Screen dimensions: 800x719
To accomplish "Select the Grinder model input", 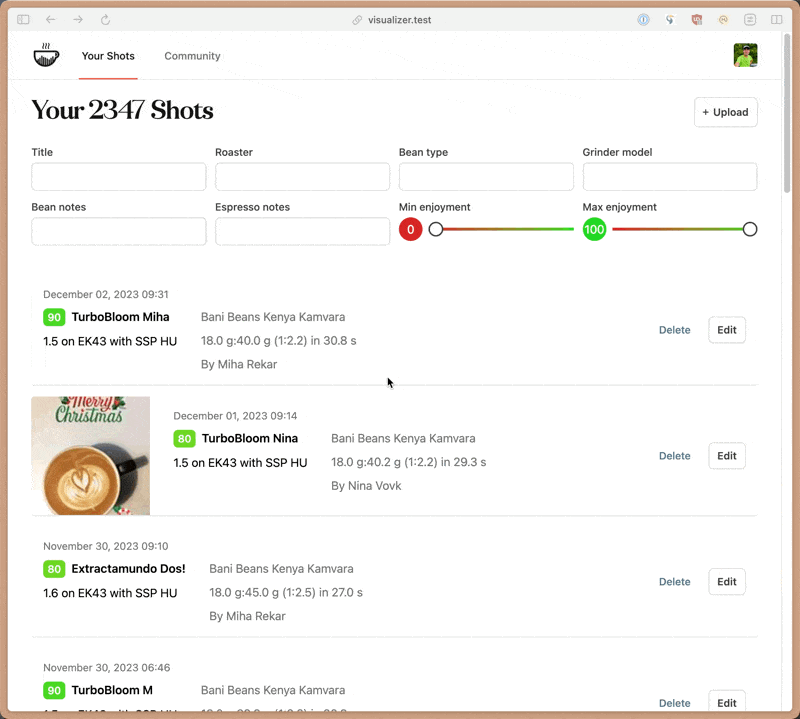I will (669, 177).
